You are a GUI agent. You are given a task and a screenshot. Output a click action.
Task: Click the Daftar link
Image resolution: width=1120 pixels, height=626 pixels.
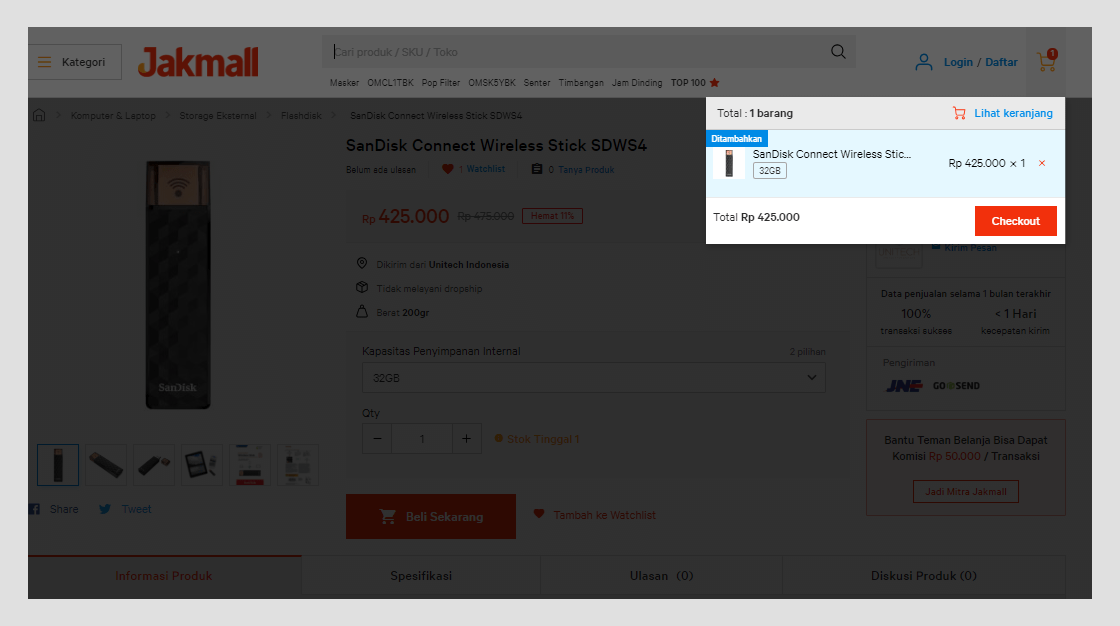point(1001,62)
